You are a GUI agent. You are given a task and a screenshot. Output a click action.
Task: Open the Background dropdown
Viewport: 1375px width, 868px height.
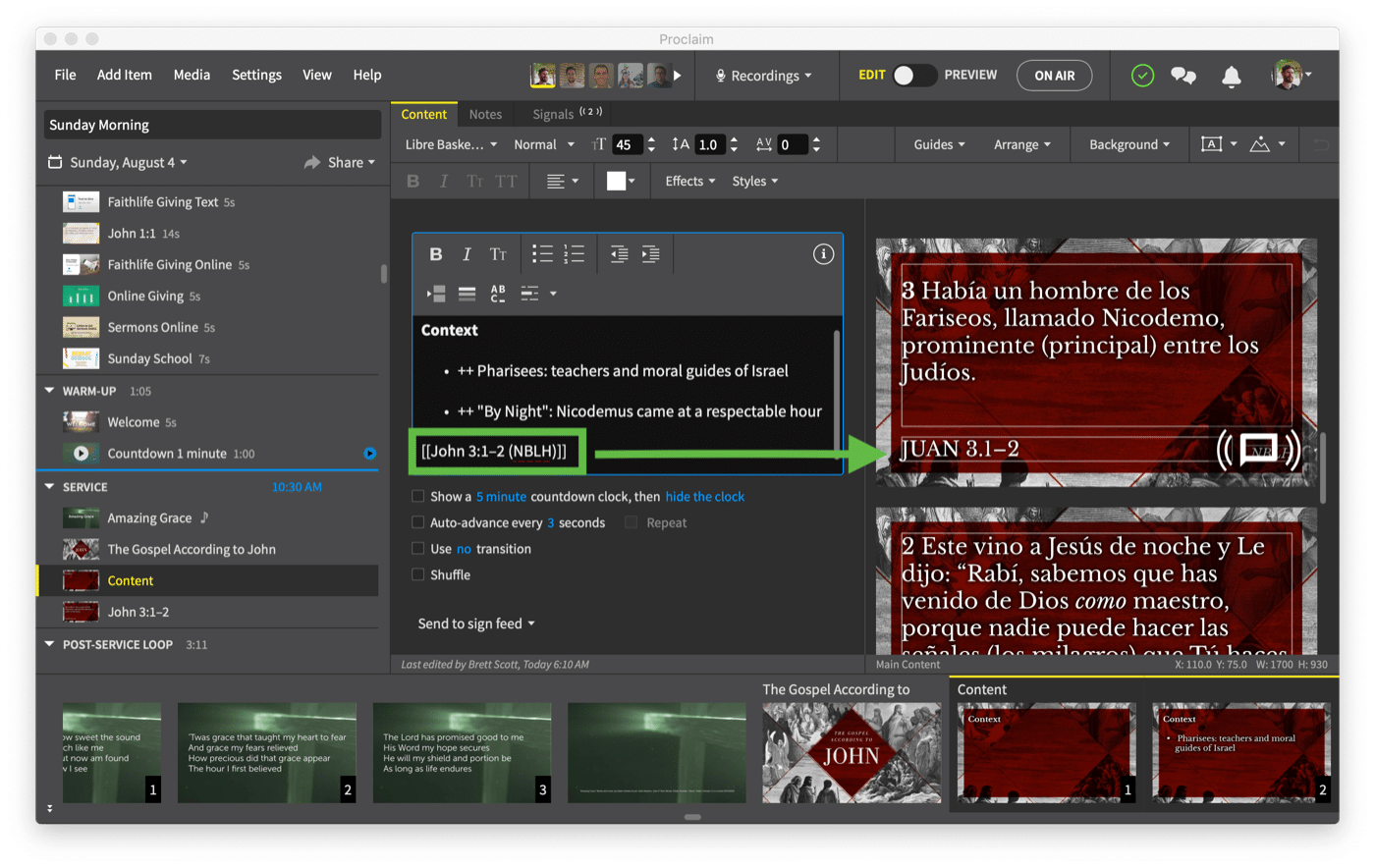tap(1129, 144)
